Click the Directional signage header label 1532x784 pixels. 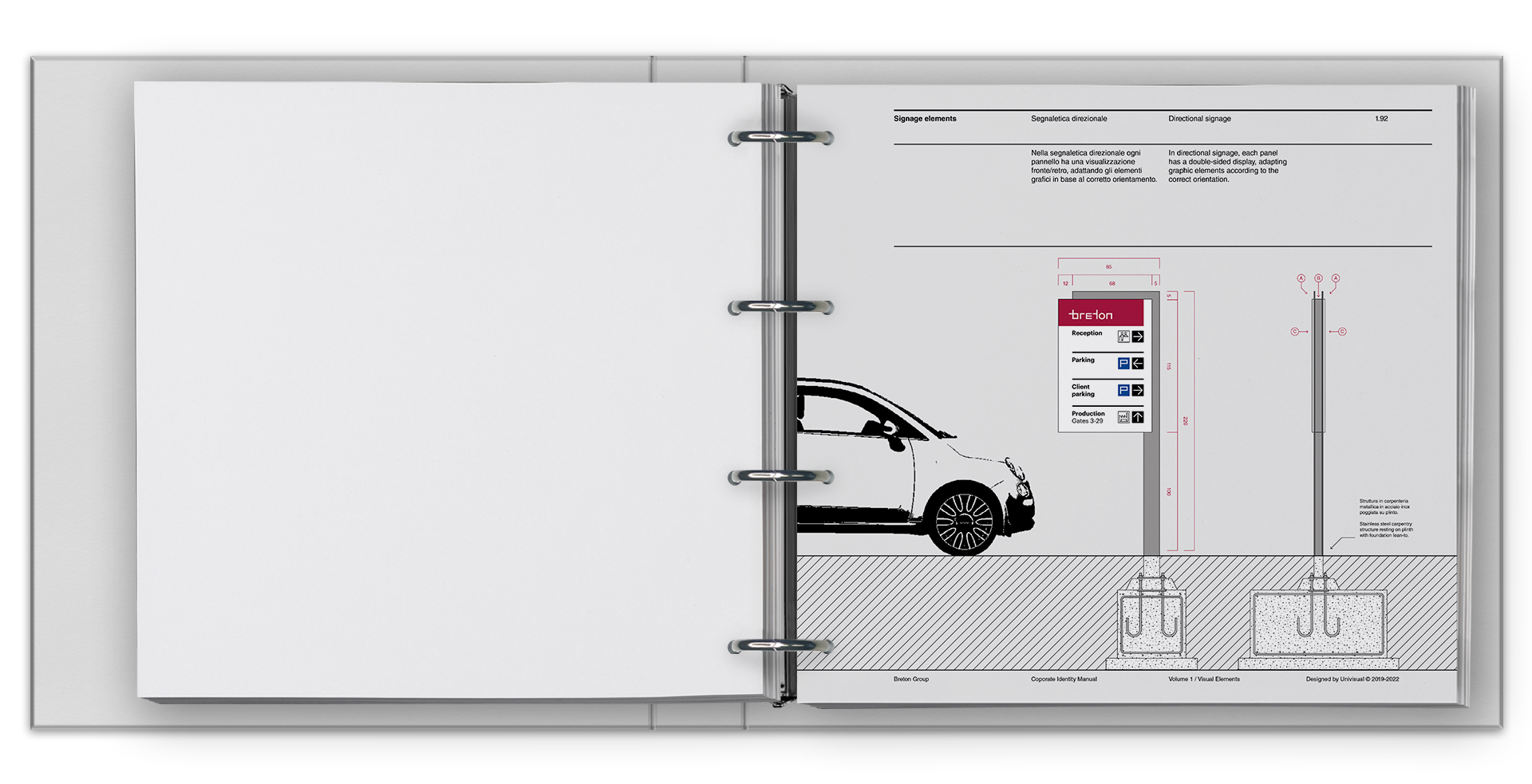(x=1199, y=119)
